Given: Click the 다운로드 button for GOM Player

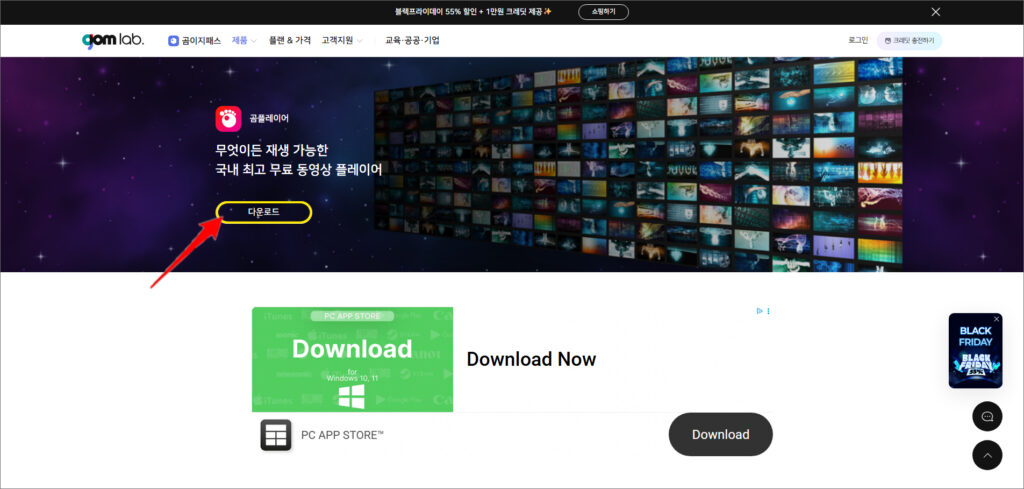Looking at the screenshot, I should 264,212.
